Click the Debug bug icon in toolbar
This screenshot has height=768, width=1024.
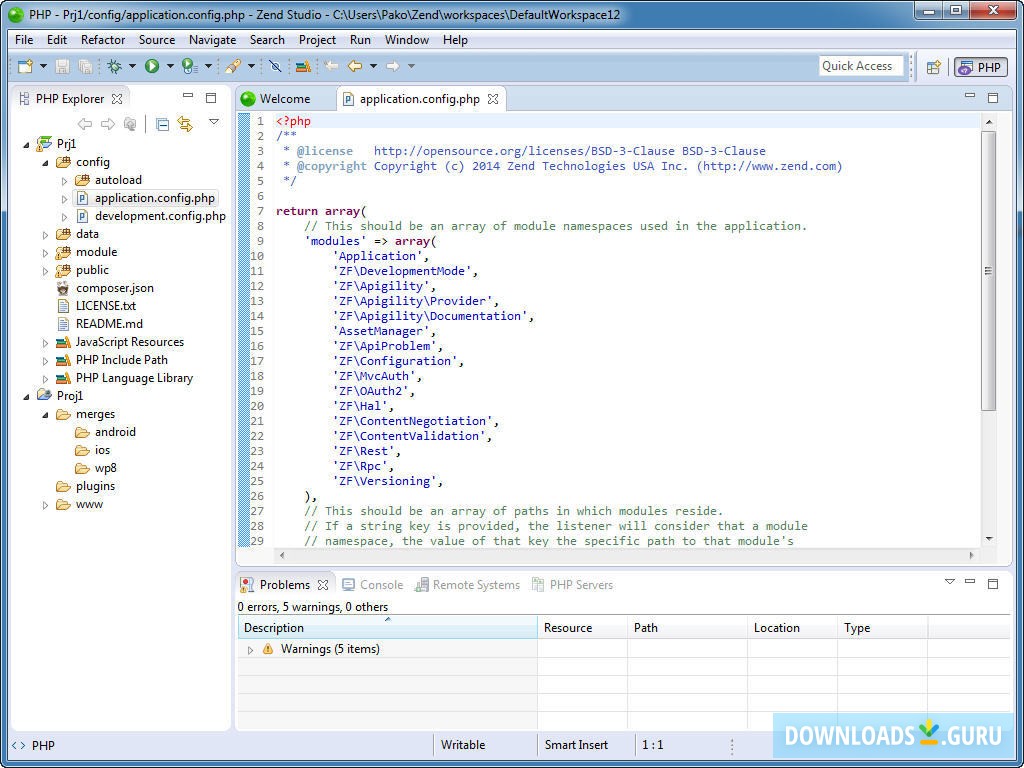(x=115, y=66)
